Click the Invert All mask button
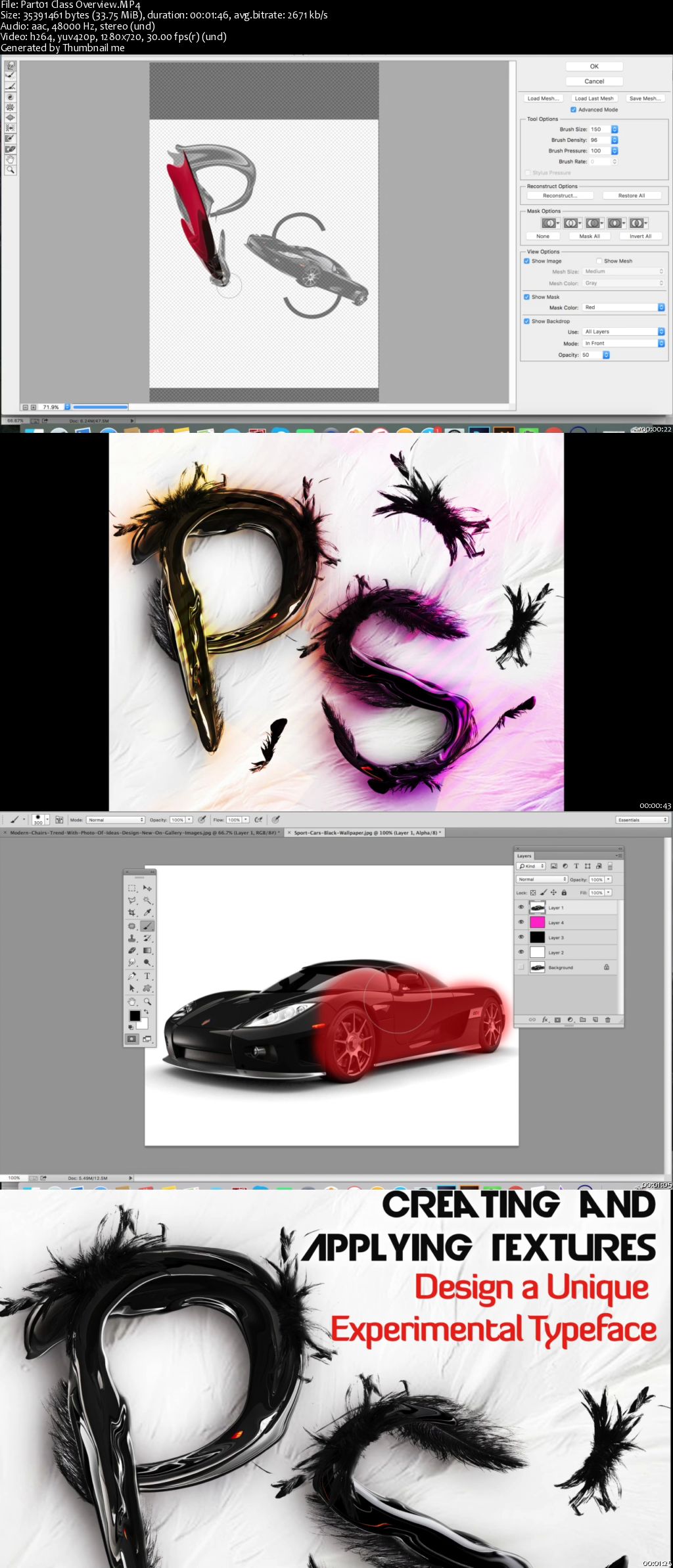 point(640,236)
